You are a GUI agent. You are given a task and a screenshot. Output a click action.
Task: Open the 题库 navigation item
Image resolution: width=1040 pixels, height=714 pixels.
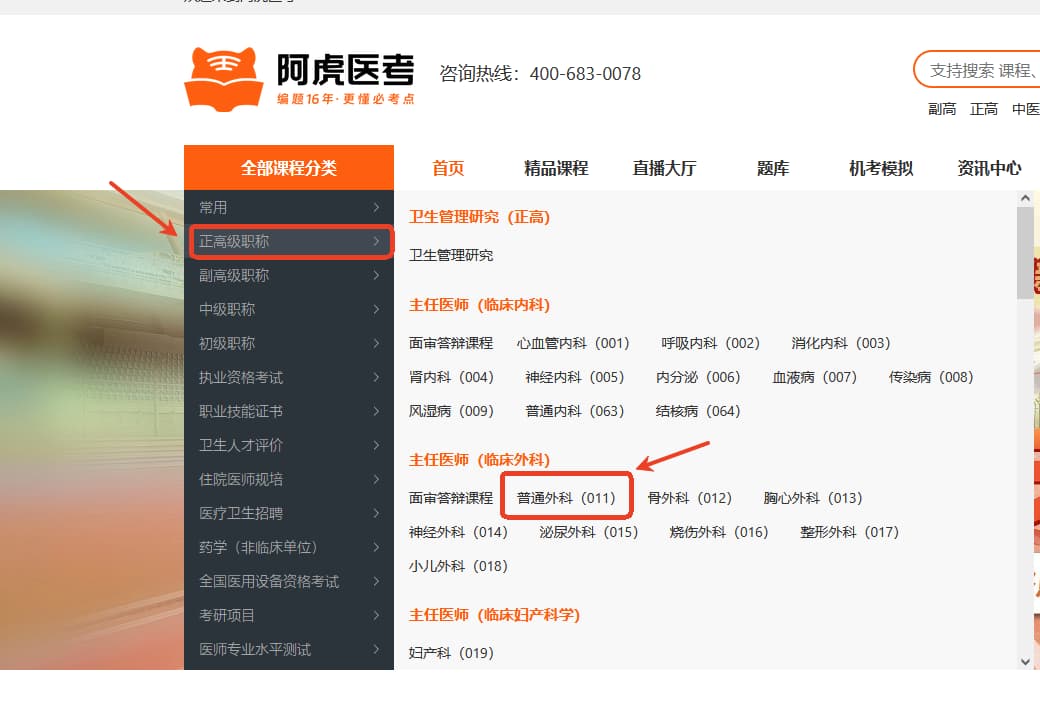[773, 168]
